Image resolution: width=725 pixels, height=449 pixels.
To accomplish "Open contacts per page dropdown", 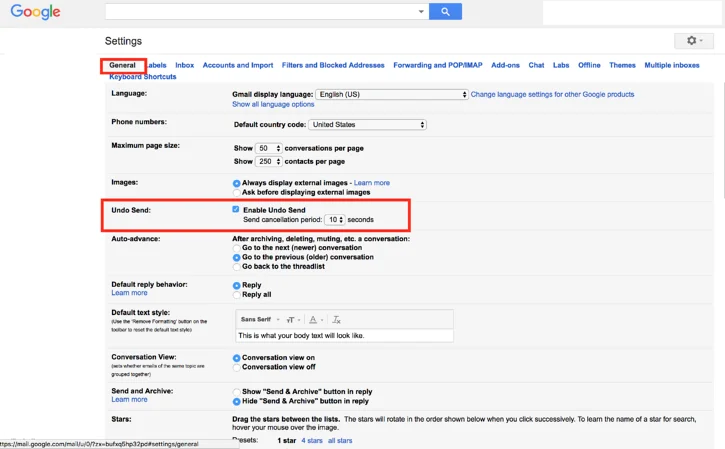I will point(269,161).
